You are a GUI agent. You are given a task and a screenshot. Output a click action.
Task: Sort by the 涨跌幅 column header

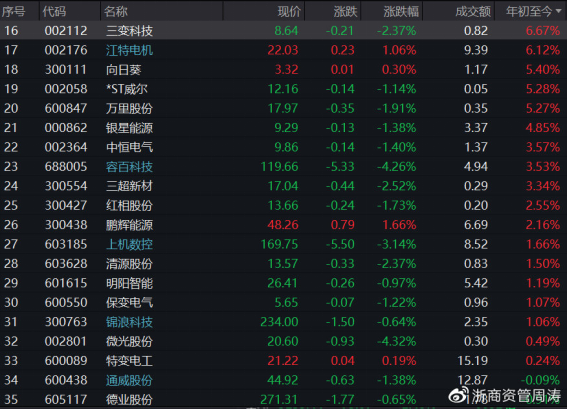[401, 12]
